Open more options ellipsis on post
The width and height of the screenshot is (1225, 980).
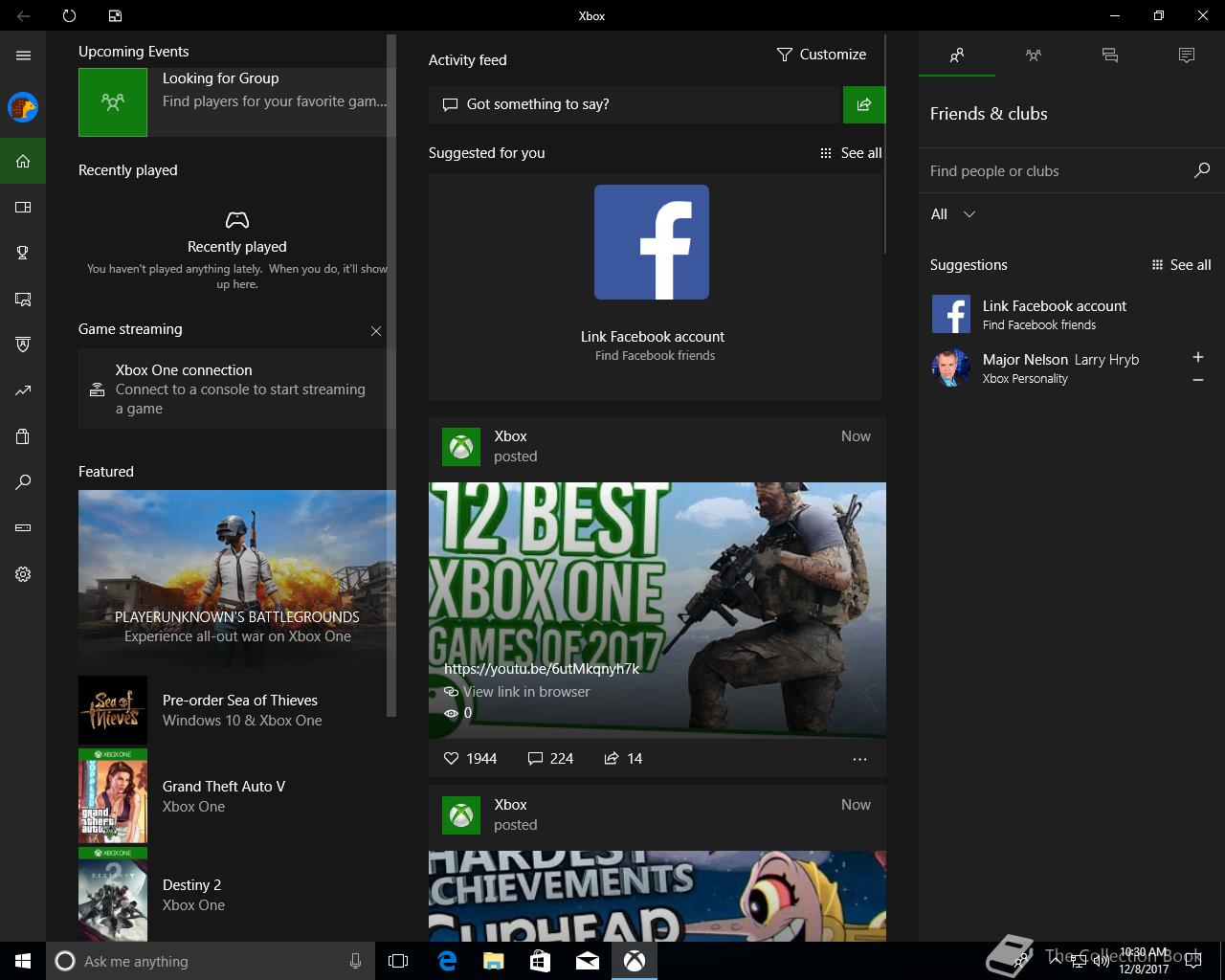pyautogui.click(x=859, y=759)
